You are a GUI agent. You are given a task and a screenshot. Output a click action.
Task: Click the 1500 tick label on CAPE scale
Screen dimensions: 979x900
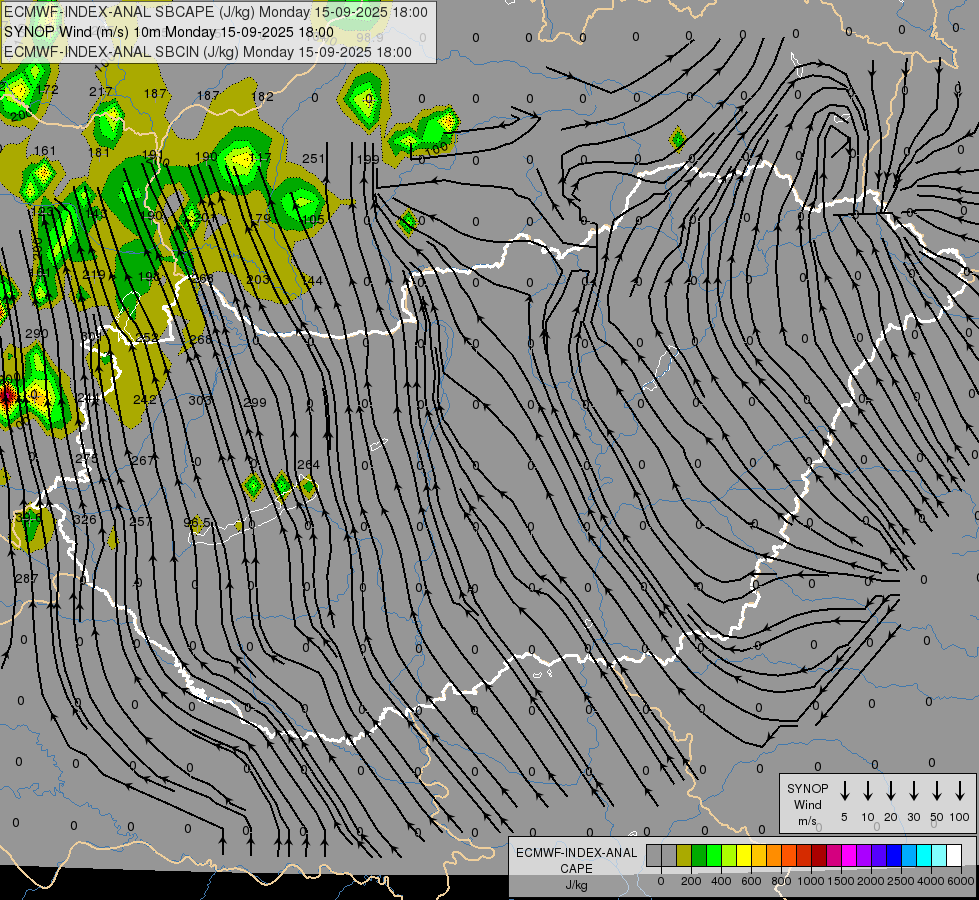840,881
